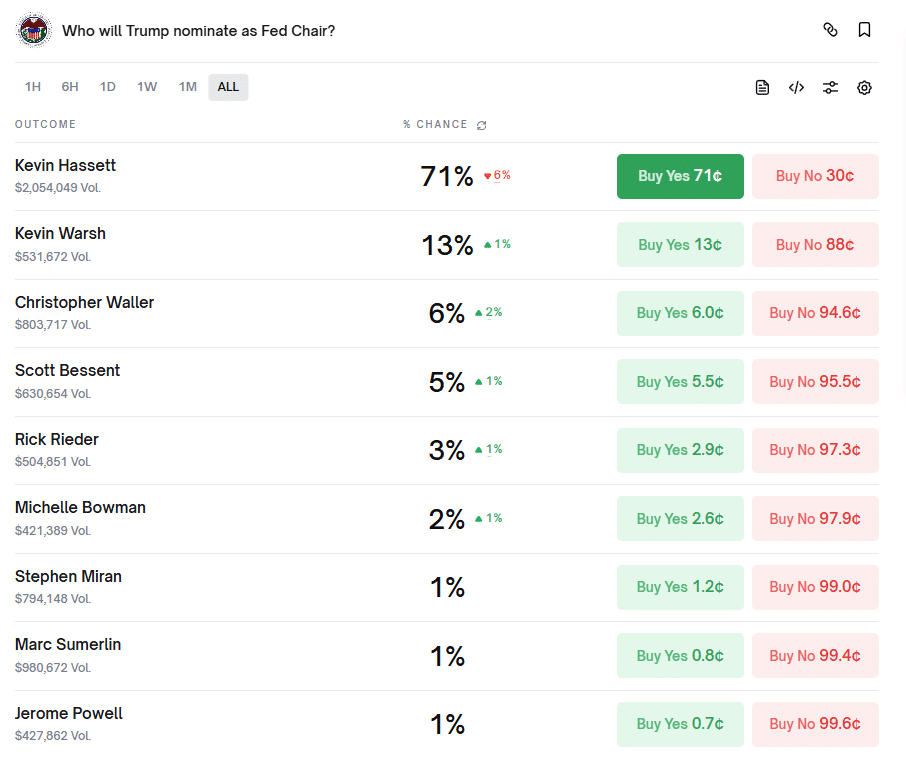Select the 1H time range
This screenshot has height=757, width=906.
[32, 87]
